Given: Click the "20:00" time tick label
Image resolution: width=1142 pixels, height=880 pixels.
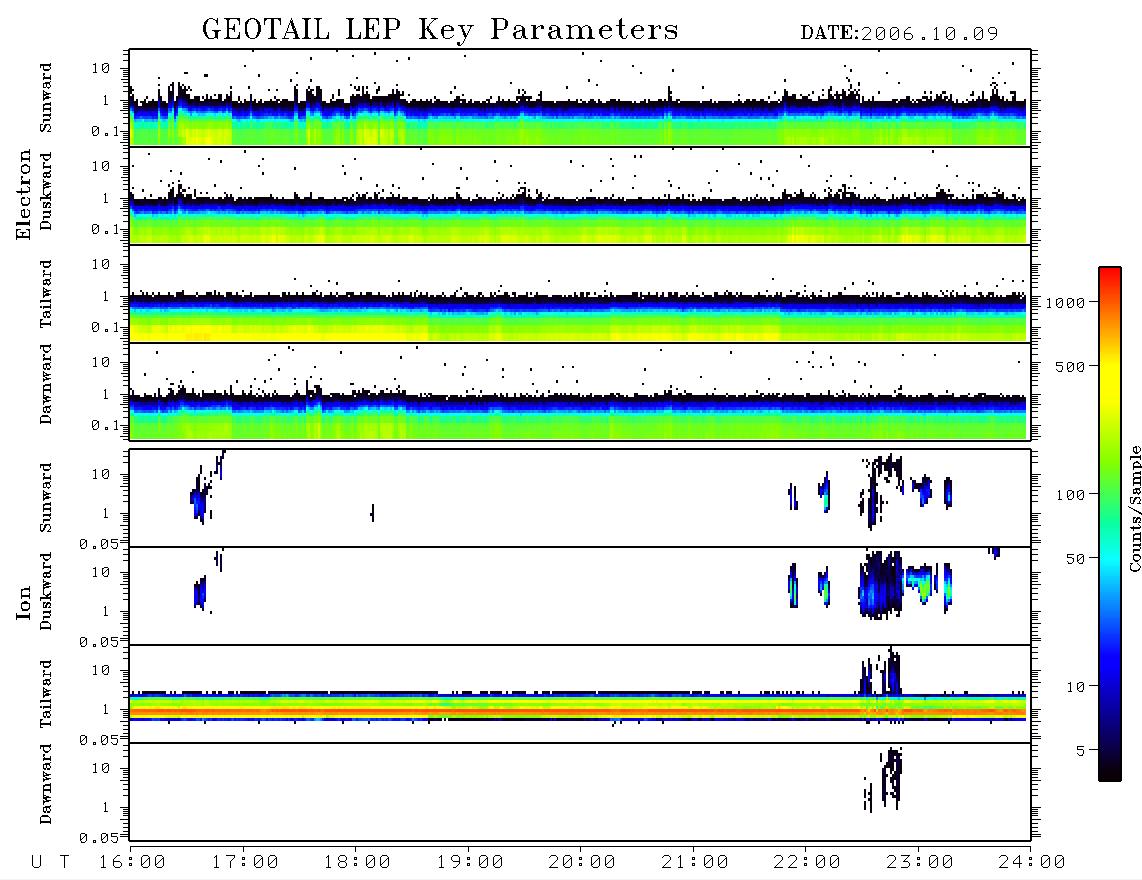Looking at the screenshot, I should point(582,863).
